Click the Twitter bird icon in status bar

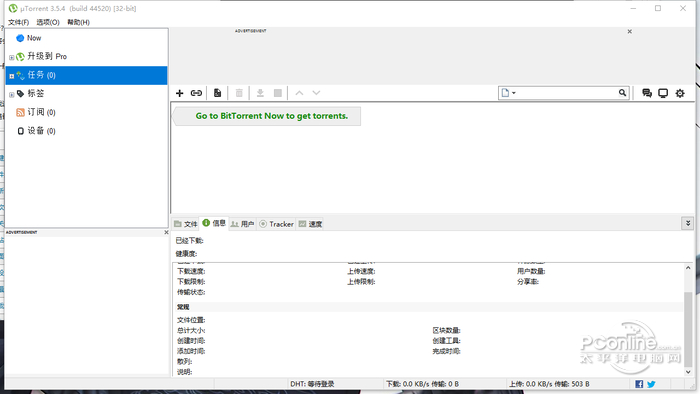click(651, 384)
